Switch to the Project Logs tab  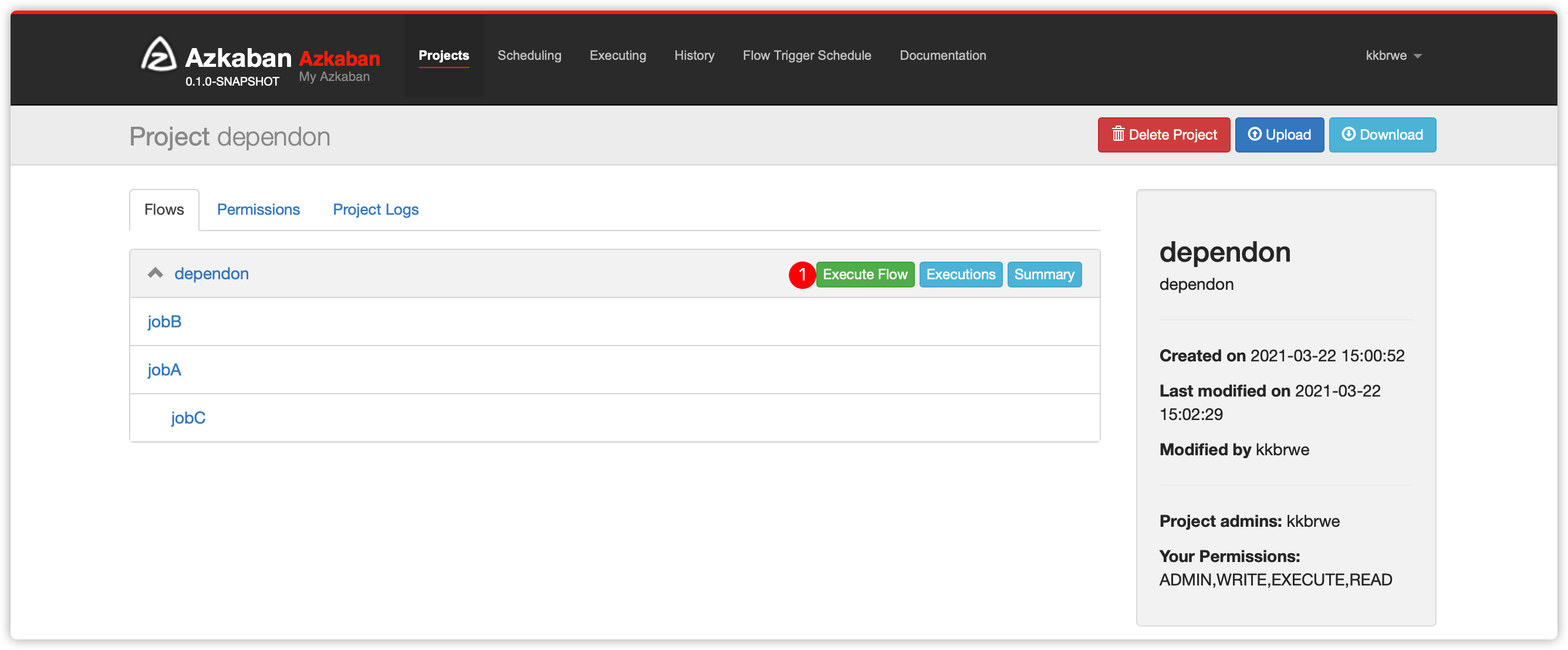point(376,209)
